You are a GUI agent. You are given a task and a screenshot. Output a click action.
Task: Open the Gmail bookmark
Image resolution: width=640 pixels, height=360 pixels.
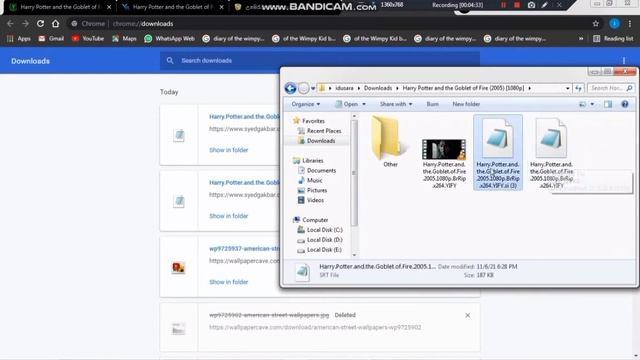51,39
